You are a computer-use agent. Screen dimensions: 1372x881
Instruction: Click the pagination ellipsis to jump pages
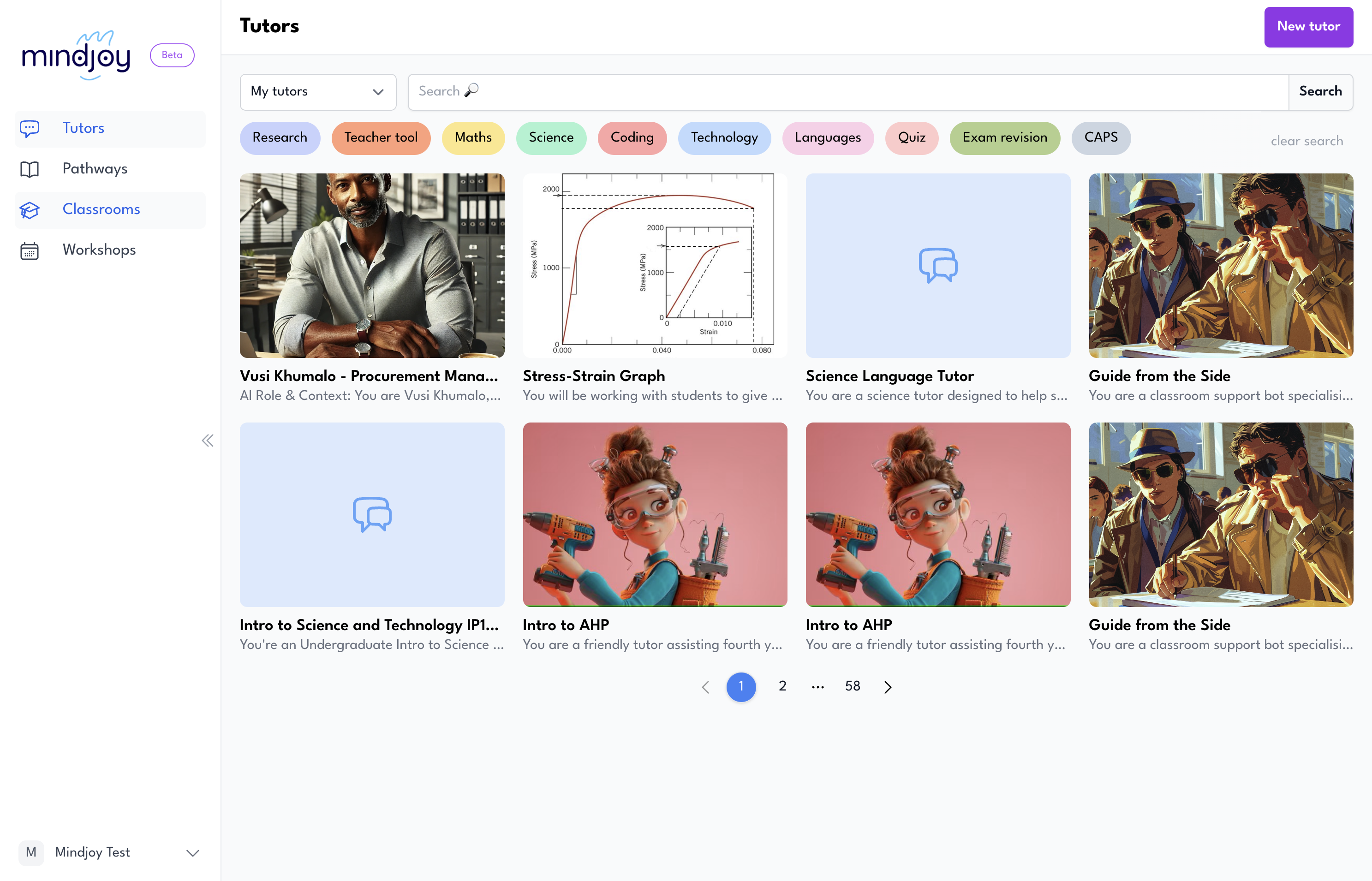pos(817,686)
